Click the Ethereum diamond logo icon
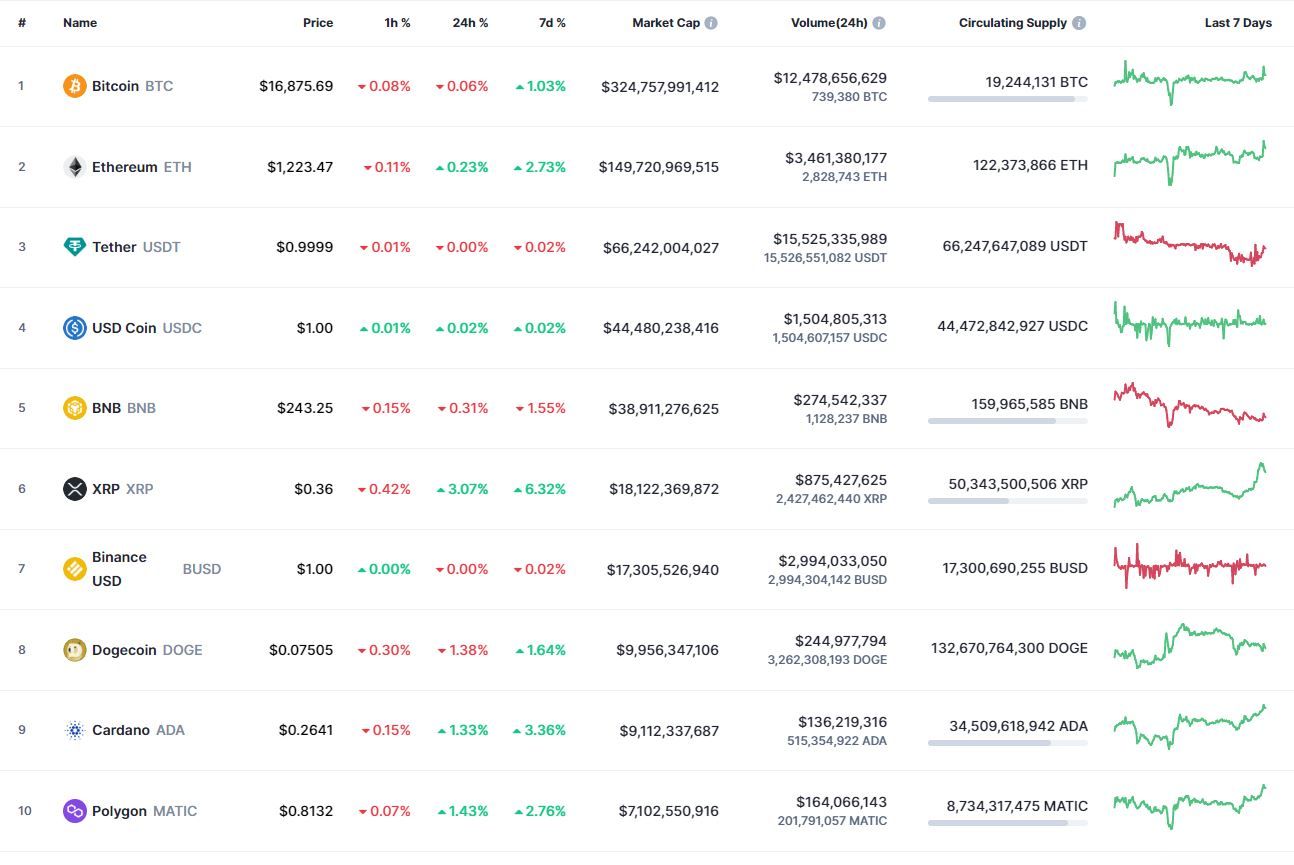 [x=75, y=167]
